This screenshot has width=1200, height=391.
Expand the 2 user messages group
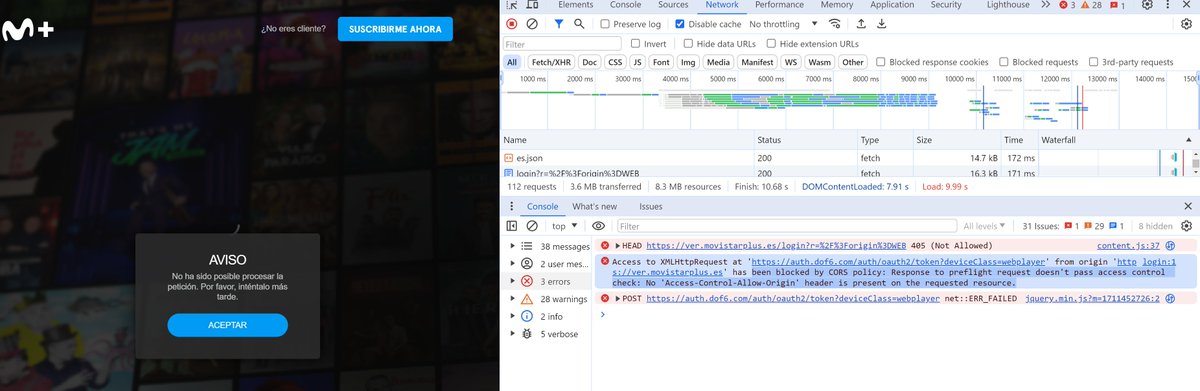click(513, 263)
